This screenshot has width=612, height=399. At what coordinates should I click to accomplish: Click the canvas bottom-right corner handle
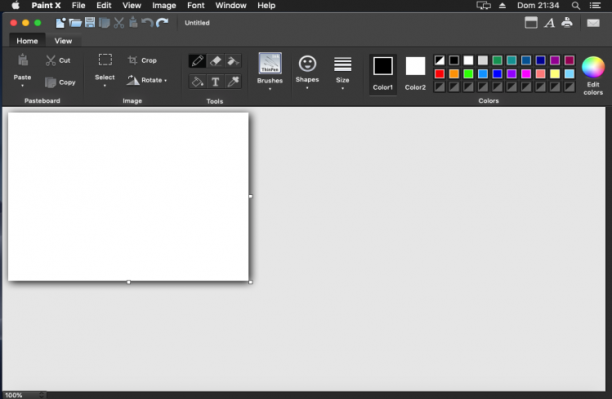tap(250, 282)
